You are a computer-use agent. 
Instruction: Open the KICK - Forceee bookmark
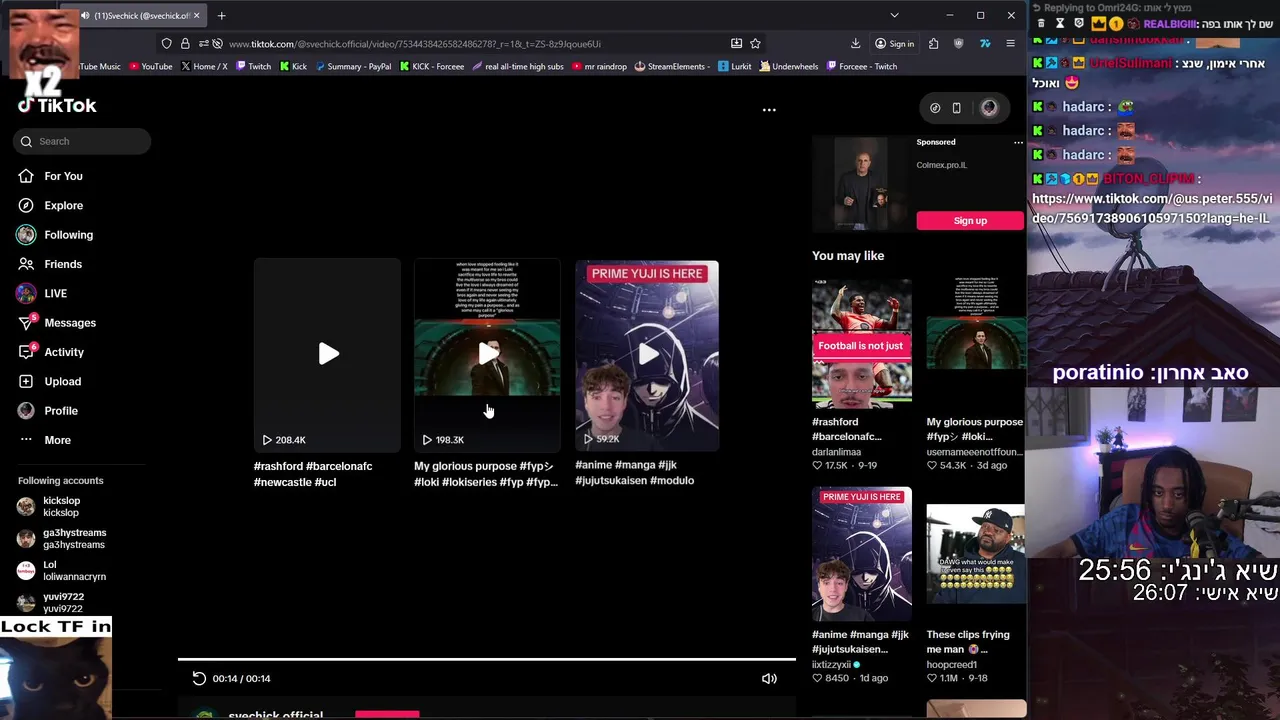click(432, 66)
